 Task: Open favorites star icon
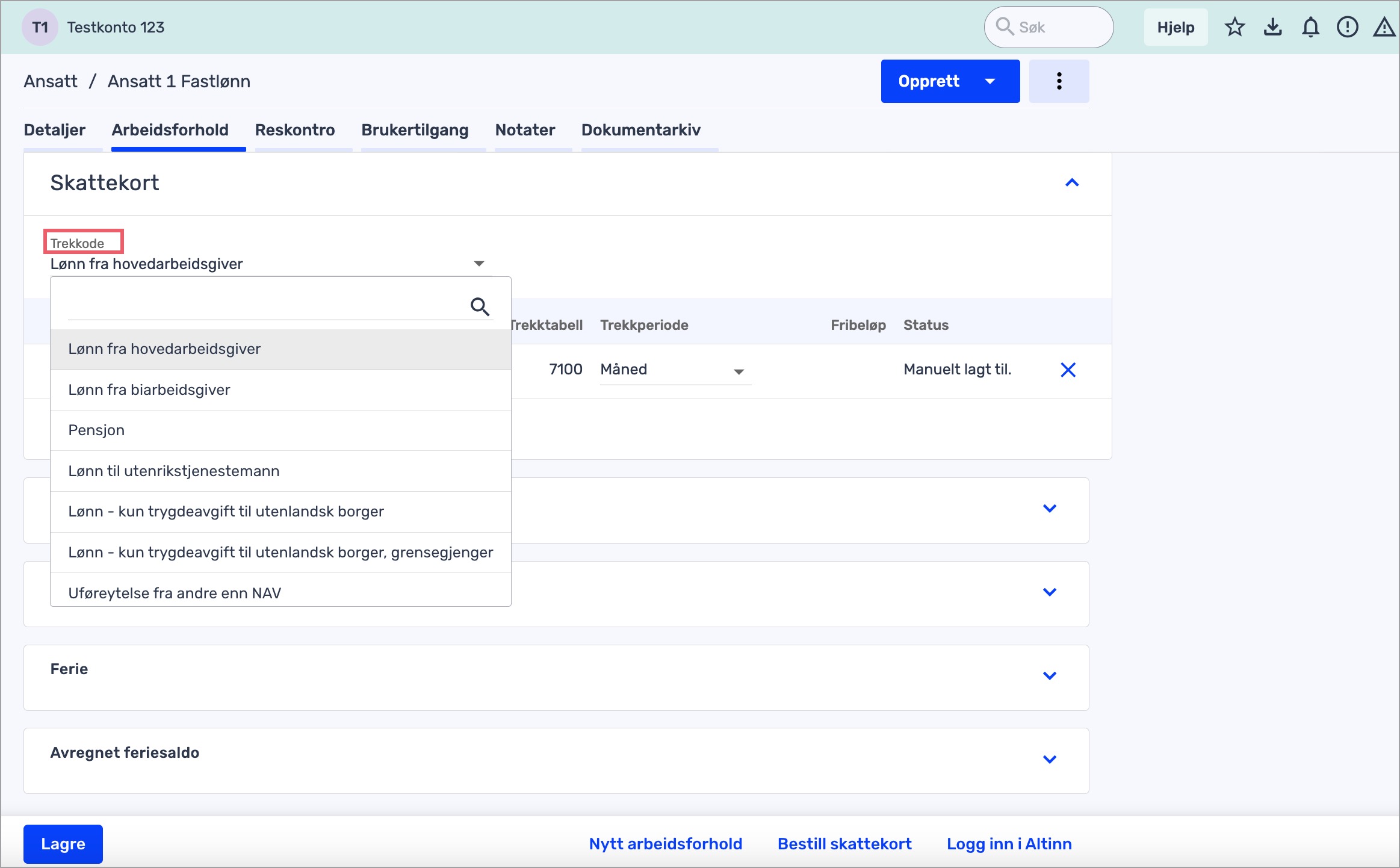(x=1234, y=28)
